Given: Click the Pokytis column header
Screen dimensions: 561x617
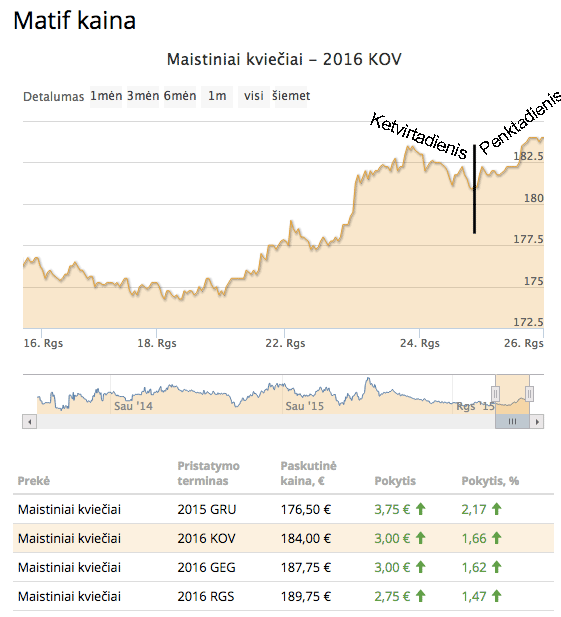Looking at the screenshot, I should [x=395, y=481].
